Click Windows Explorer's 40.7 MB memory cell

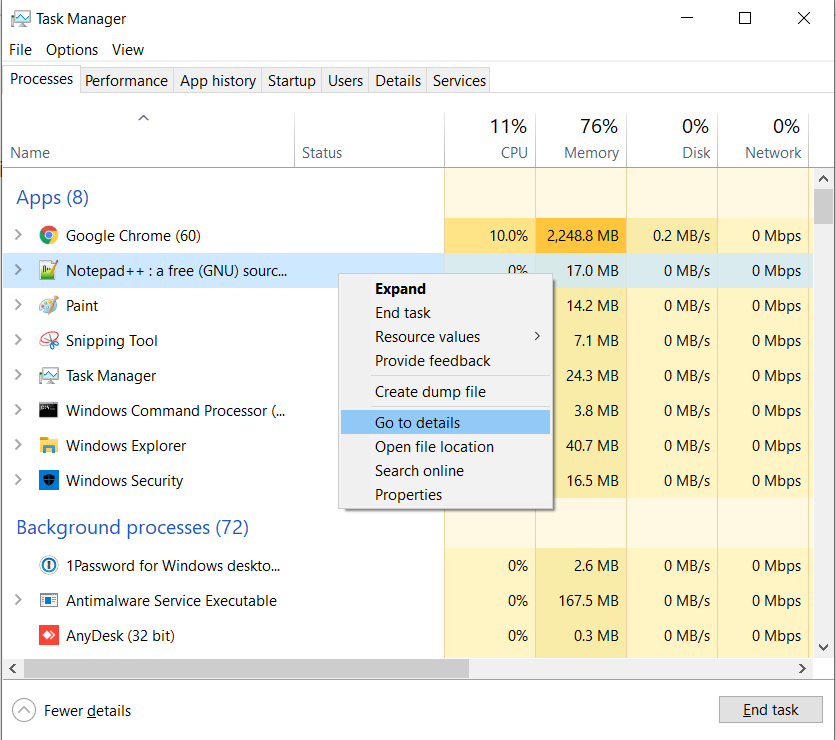click(x=590, y=445)
